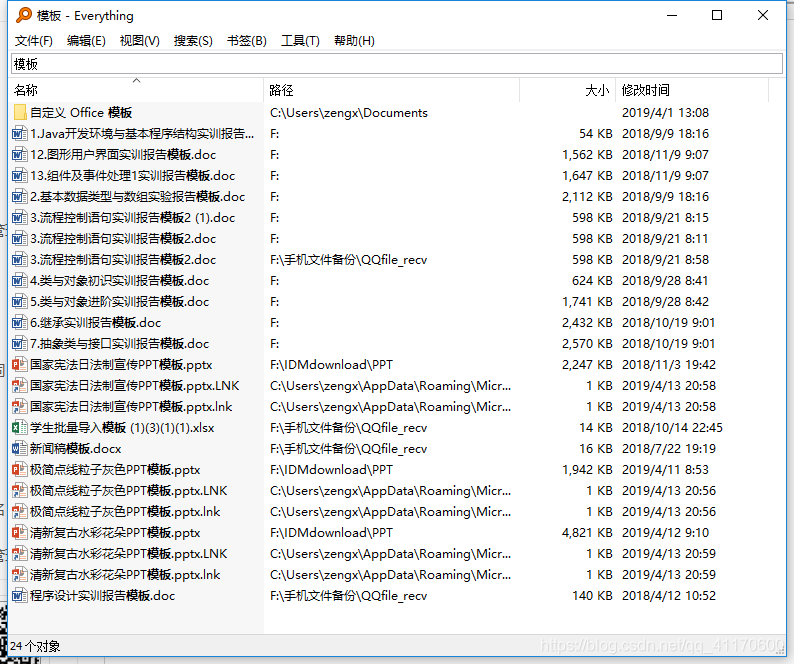Screen dimensions: 794x664
Task: Sort results by 修改时间 column header
Action: (692, 91)
